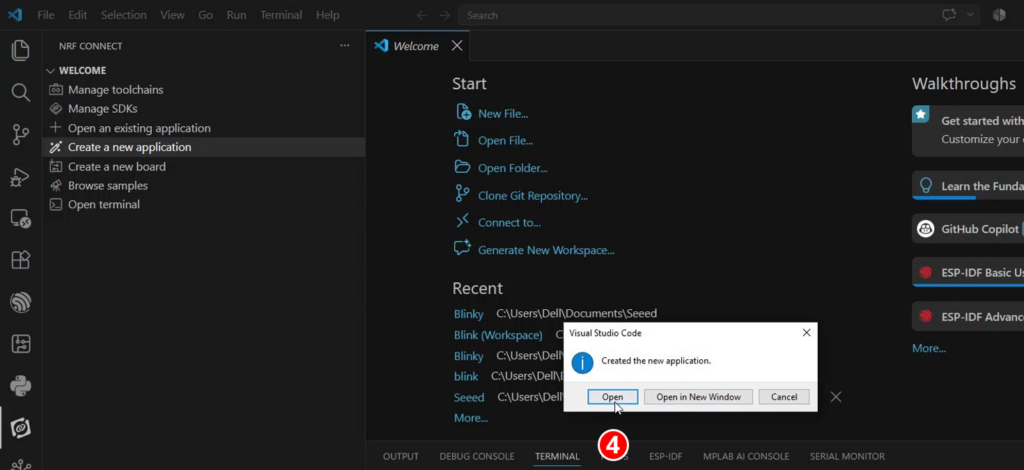Click the GitHub Copilot walkthrough icon

point(925,229)
